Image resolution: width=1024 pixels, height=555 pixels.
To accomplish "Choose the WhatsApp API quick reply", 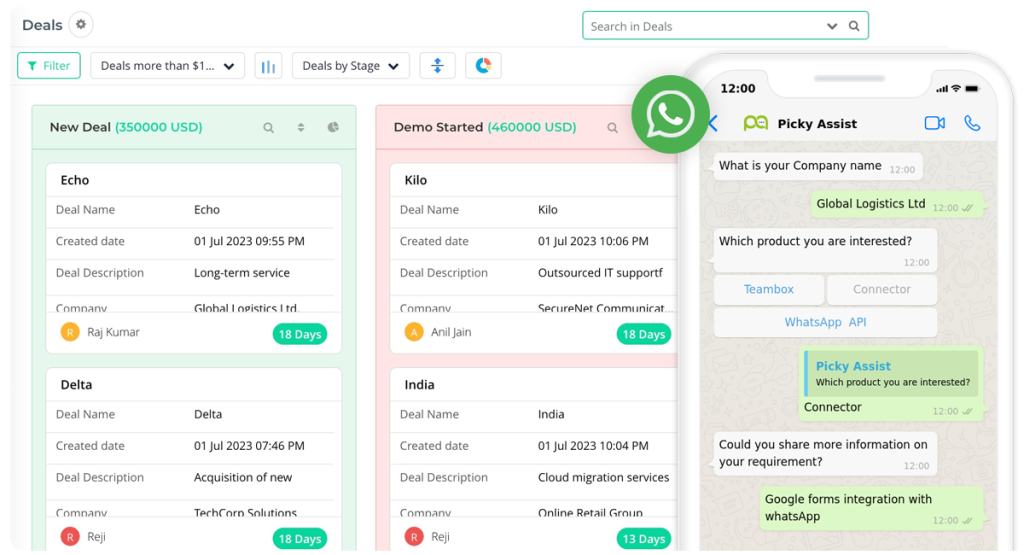I will pyautogui.click(x=825, y=323).
